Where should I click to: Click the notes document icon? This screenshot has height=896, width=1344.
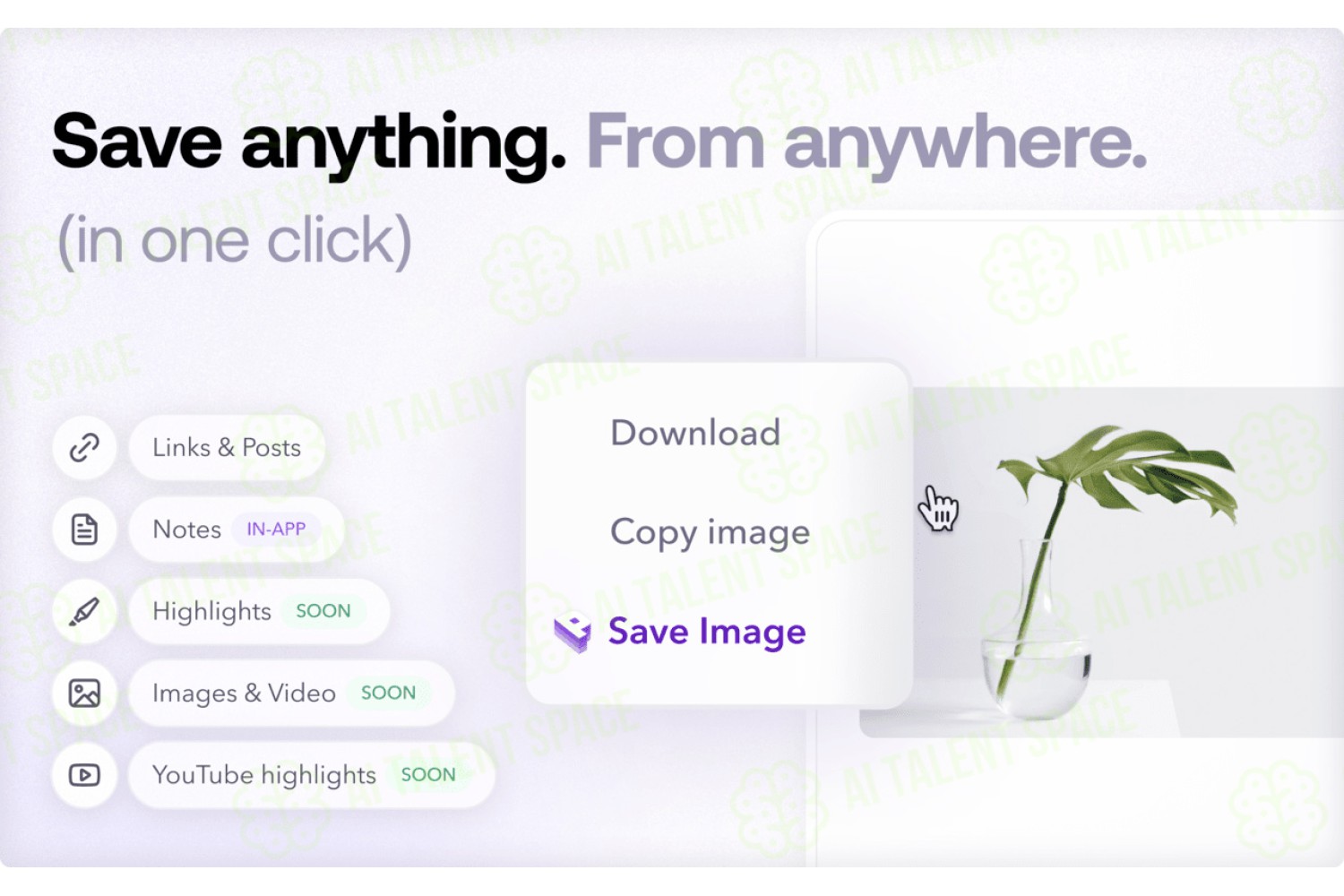(x=84, y=530)
